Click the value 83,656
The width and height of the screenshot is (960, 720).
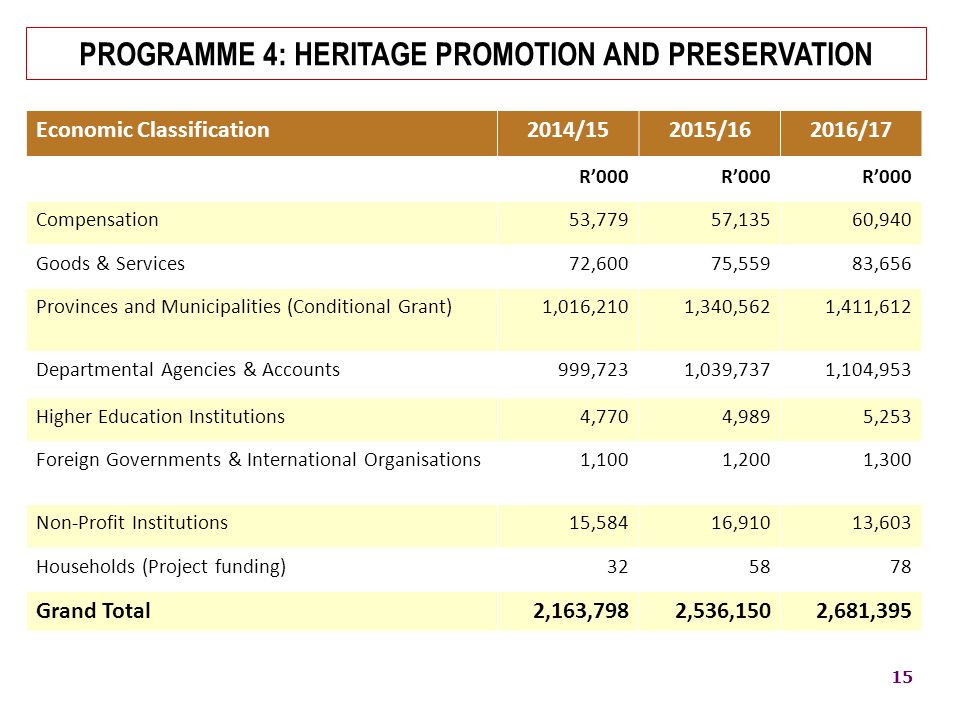point(882,264)
